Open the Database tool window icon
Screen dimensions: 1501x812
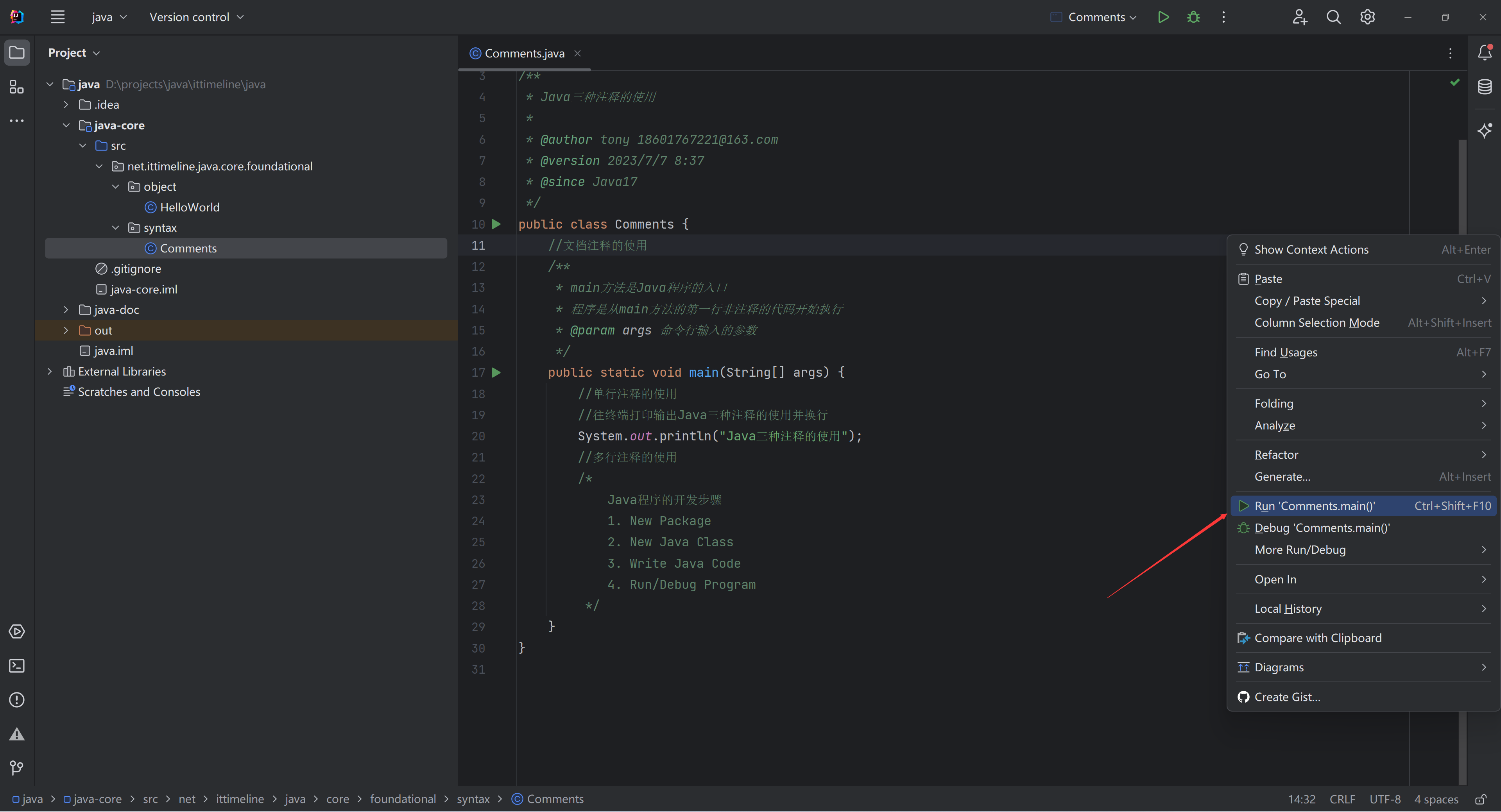[x=1484, y=87]
